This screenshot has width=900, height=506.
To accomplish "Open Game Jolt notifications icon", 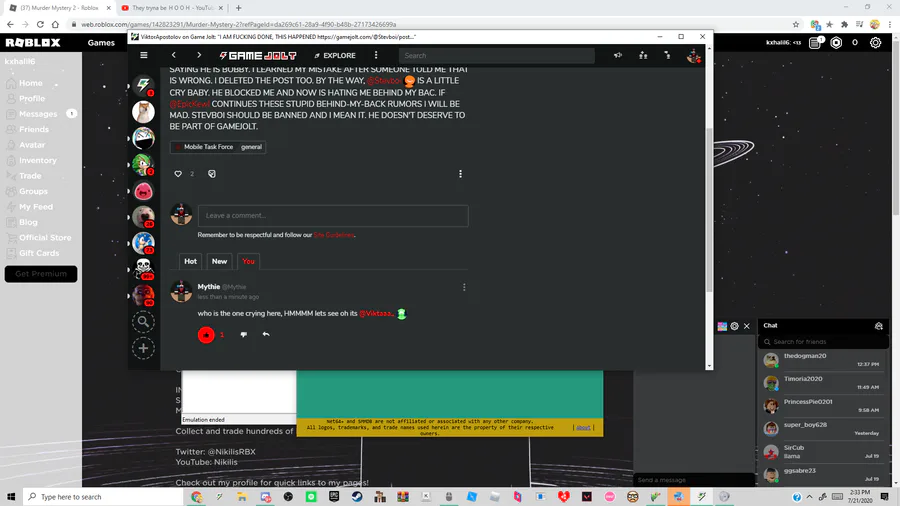I will 668,56.
